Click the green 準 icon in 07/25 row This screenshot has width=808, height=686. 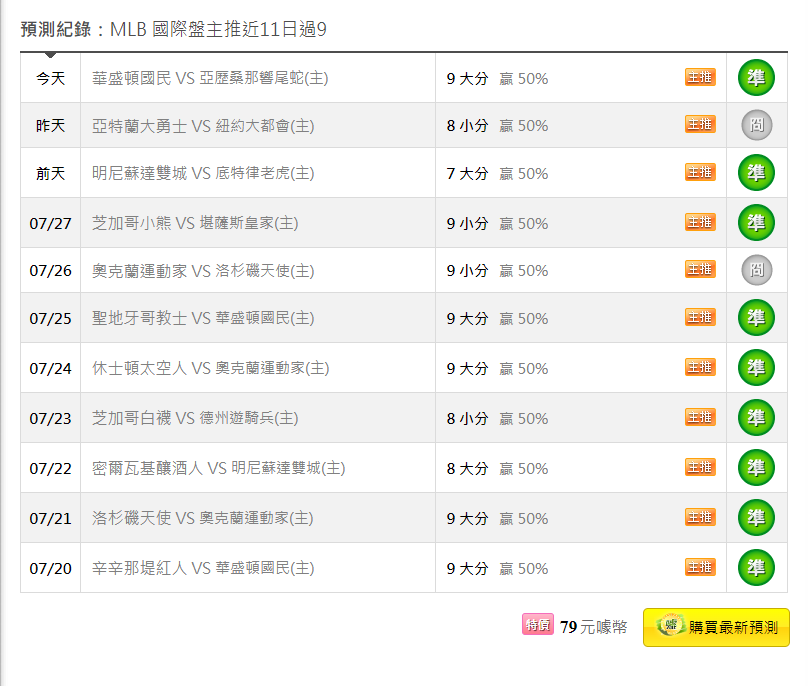(x=756, y=317)
